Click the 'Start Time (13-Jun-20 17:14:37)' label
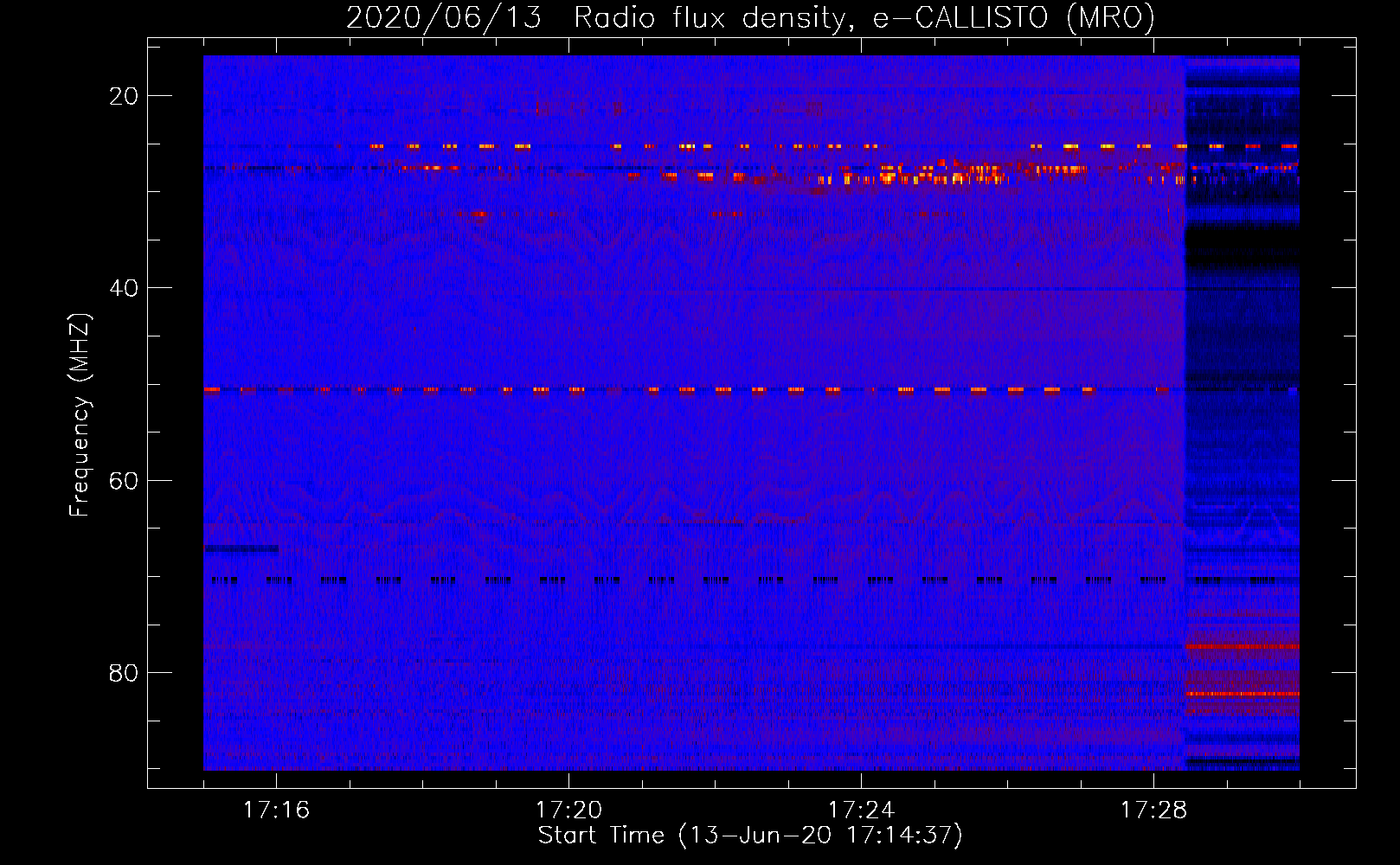This screenshot has height=865, width=1400. pos(750,836)
